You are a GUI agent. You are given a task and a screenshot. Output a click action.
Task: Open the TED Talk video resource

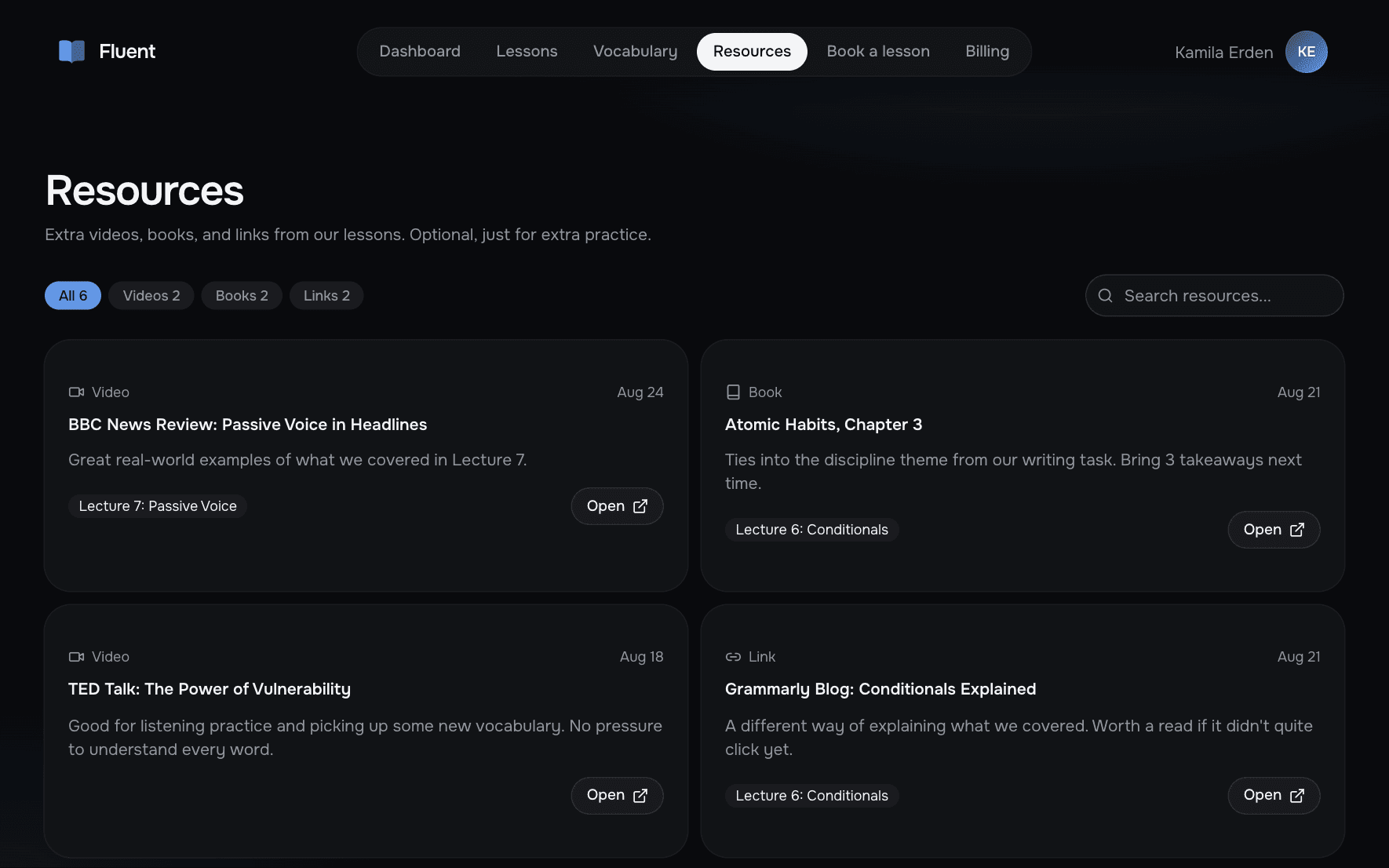pos(617,795)
